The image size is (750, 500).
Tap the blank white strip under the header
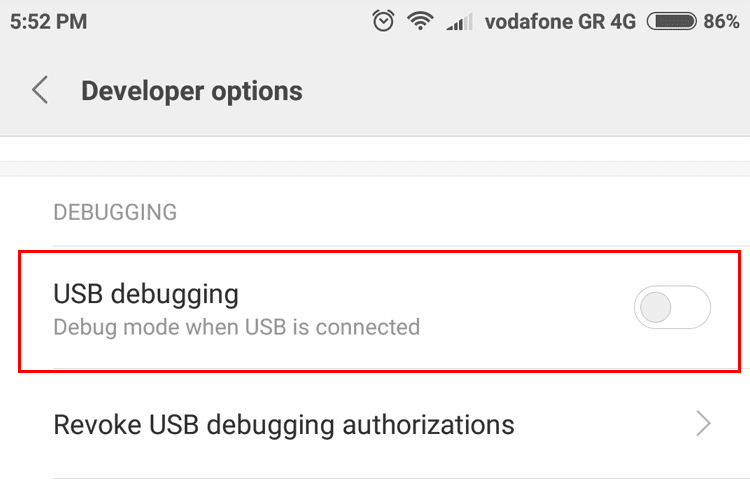375,149
